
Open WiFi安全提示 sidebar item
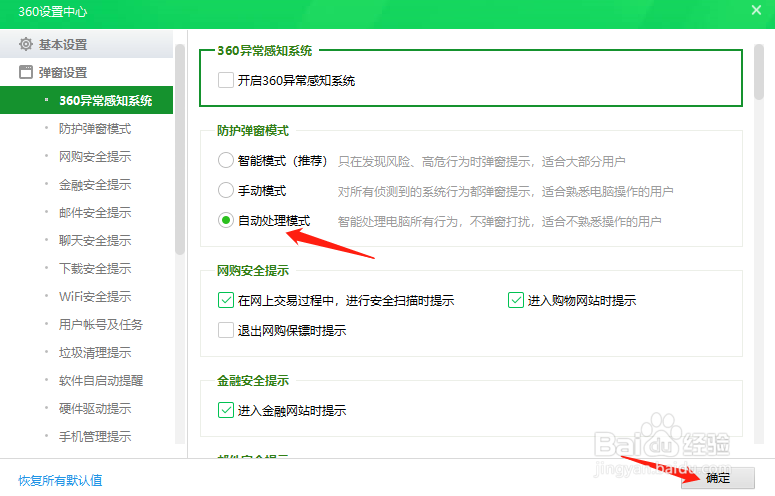point(86,296)
